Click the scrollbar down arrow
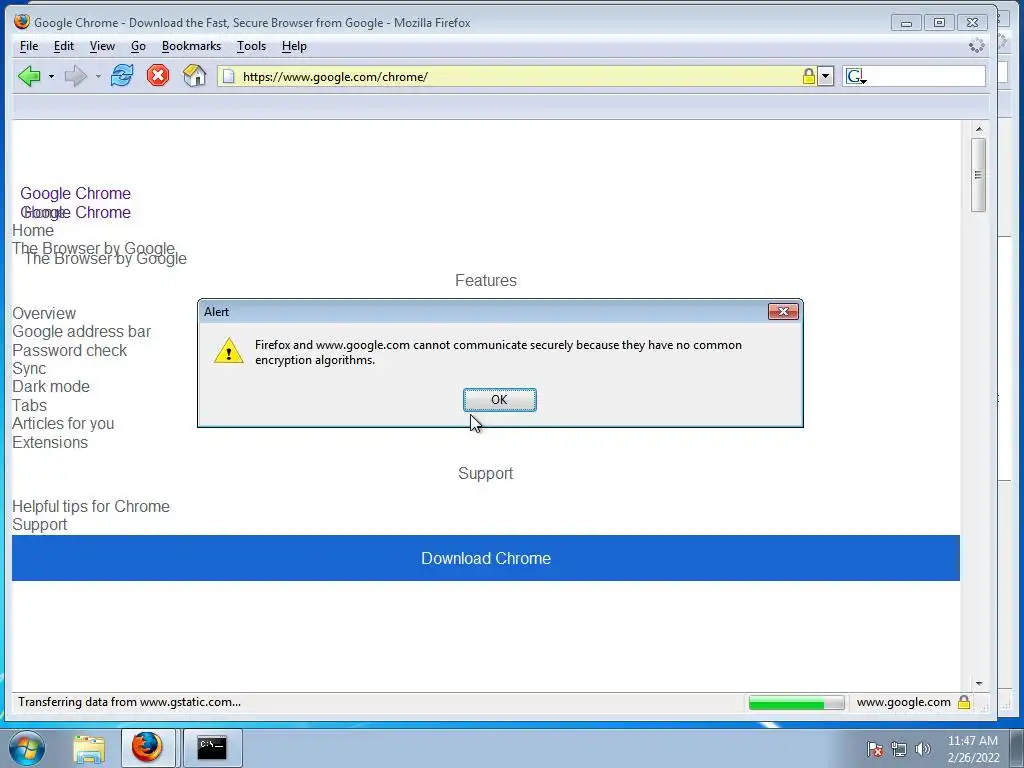Viewport: 1024px width, 768px height. [x=978, y=683]
